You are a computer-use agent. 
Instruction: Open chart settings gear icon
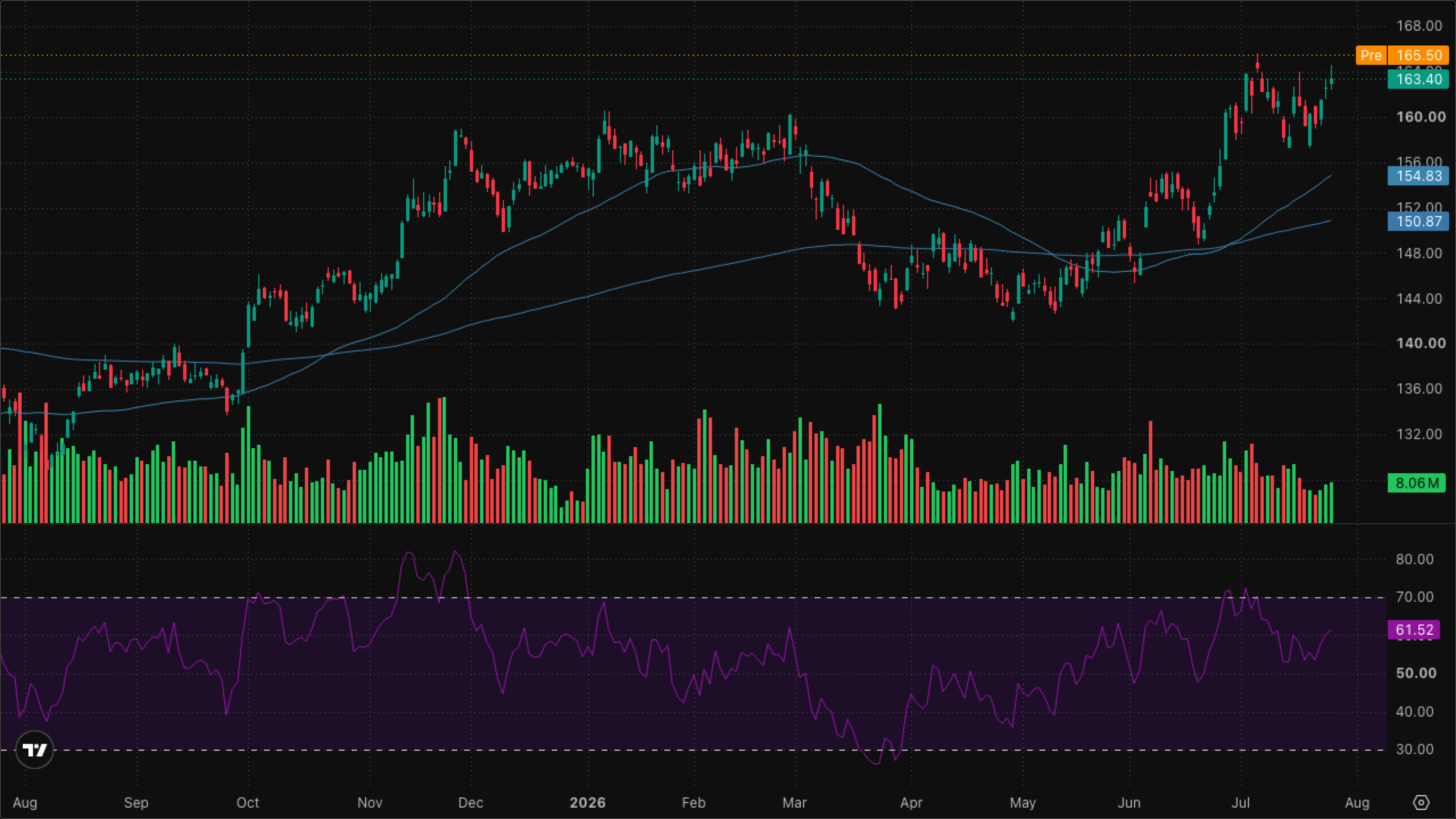click(x=1421, y=803)
